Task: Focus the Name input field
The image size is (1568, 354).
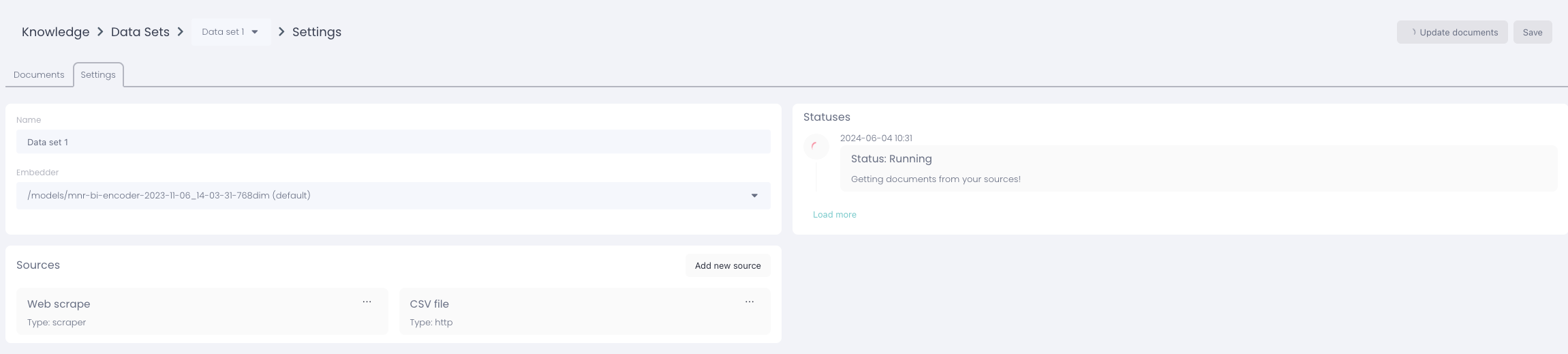Action: coord(393,143)
